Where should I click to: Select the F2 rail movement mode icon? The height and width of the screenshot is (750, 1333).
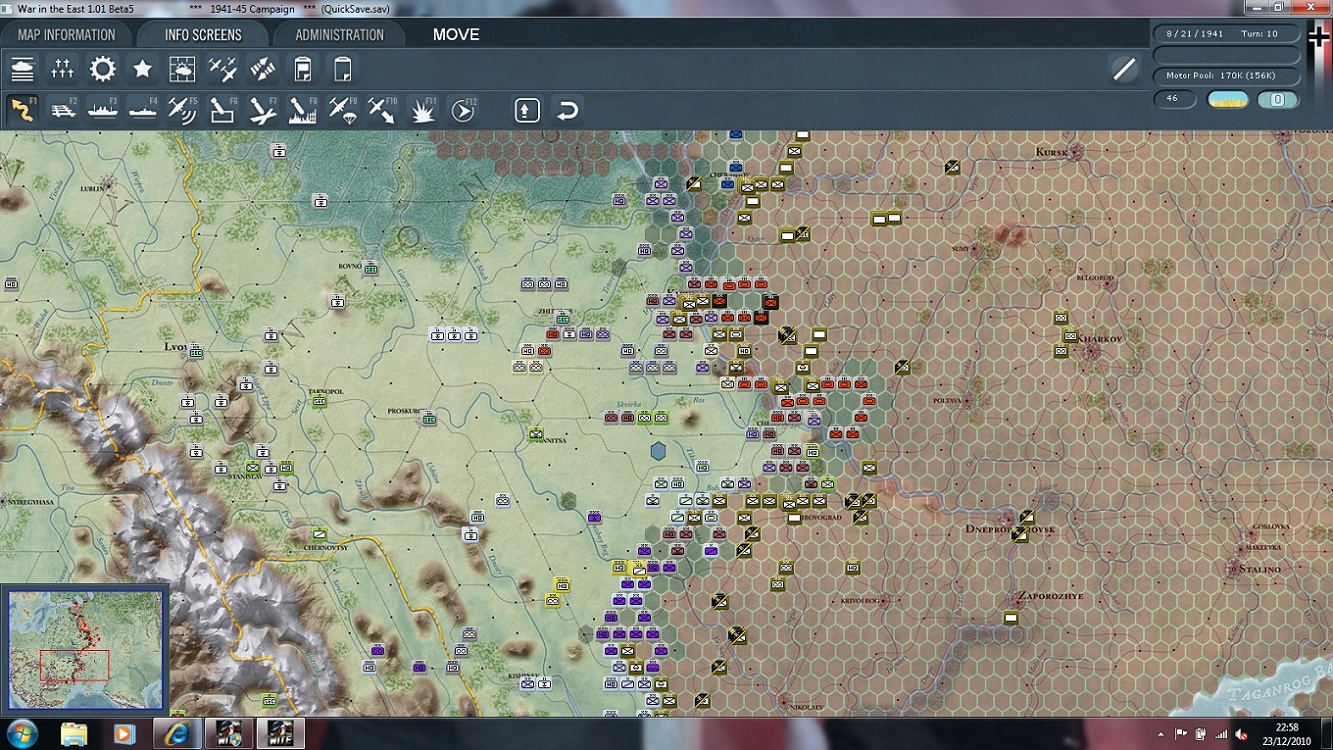[x=63, y=110]
